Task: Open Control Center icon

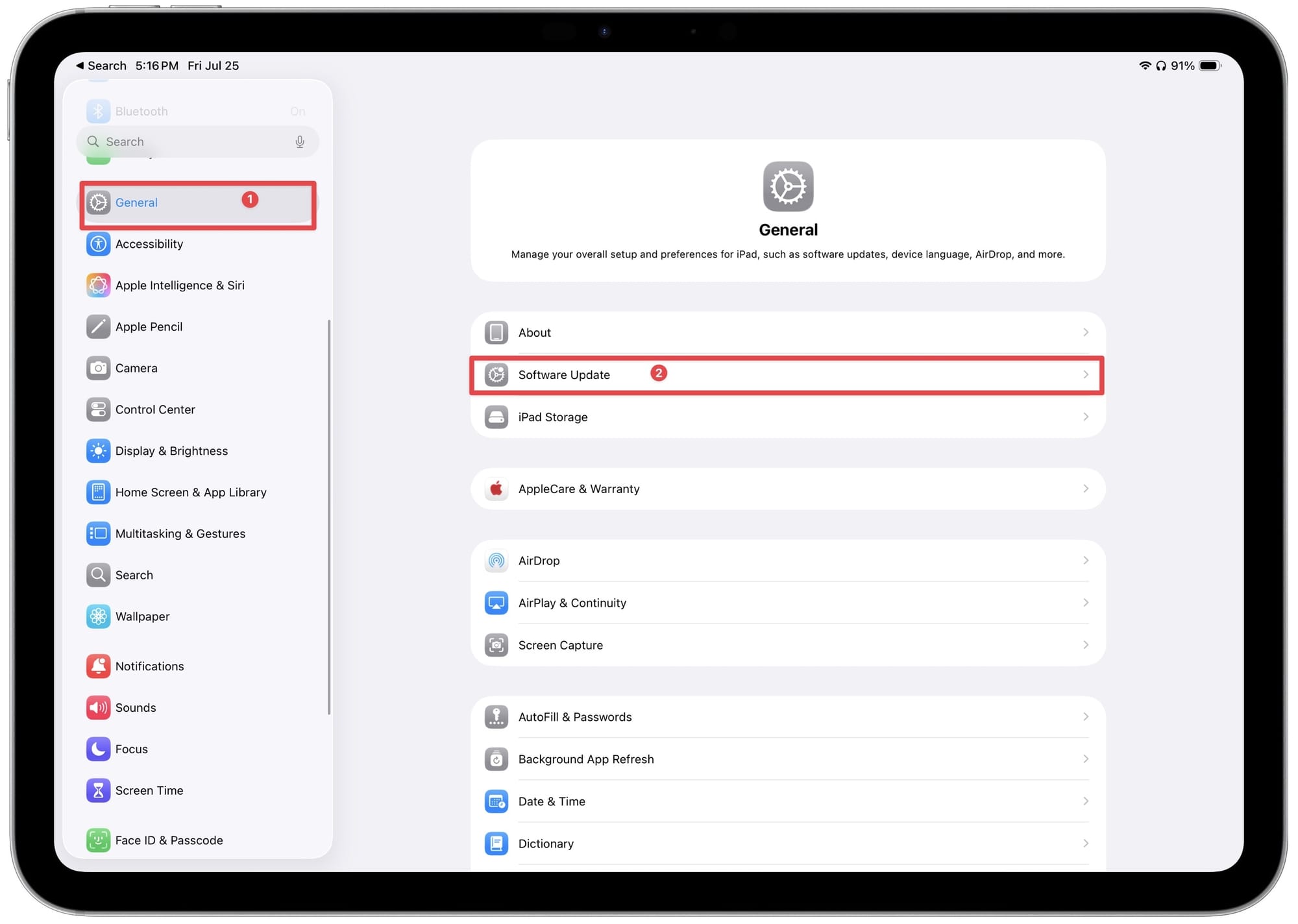Action: (x=98, y=409)
